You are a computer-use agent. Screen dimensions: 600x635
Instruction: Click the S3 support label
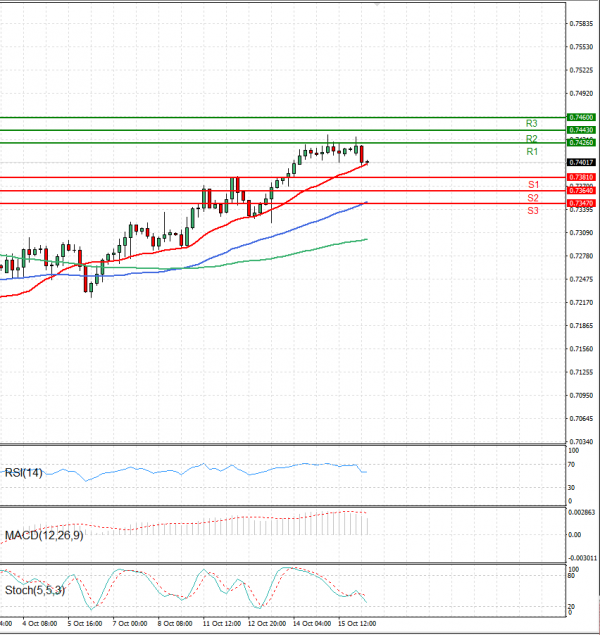pos(533,211)
